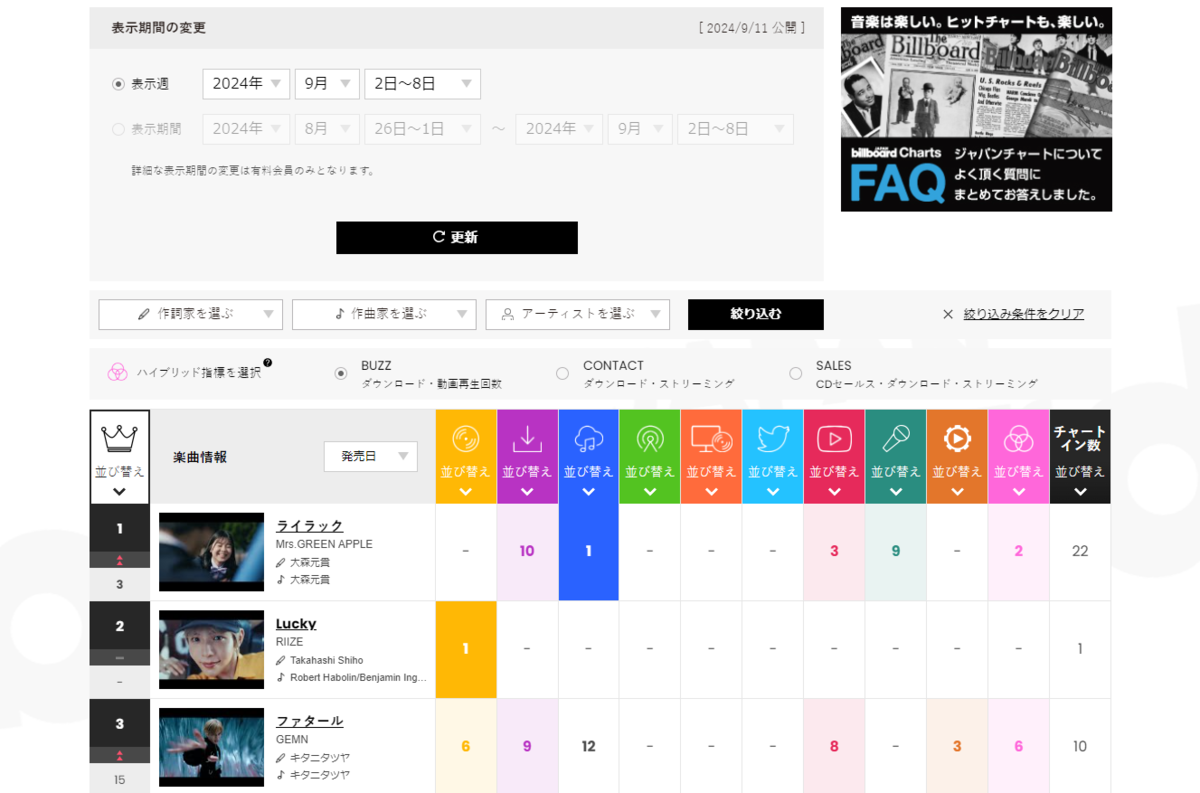The image size is (1200, 793).
Task: Sort by pink hybrid circles icon column
Action: pos(1018,457)
